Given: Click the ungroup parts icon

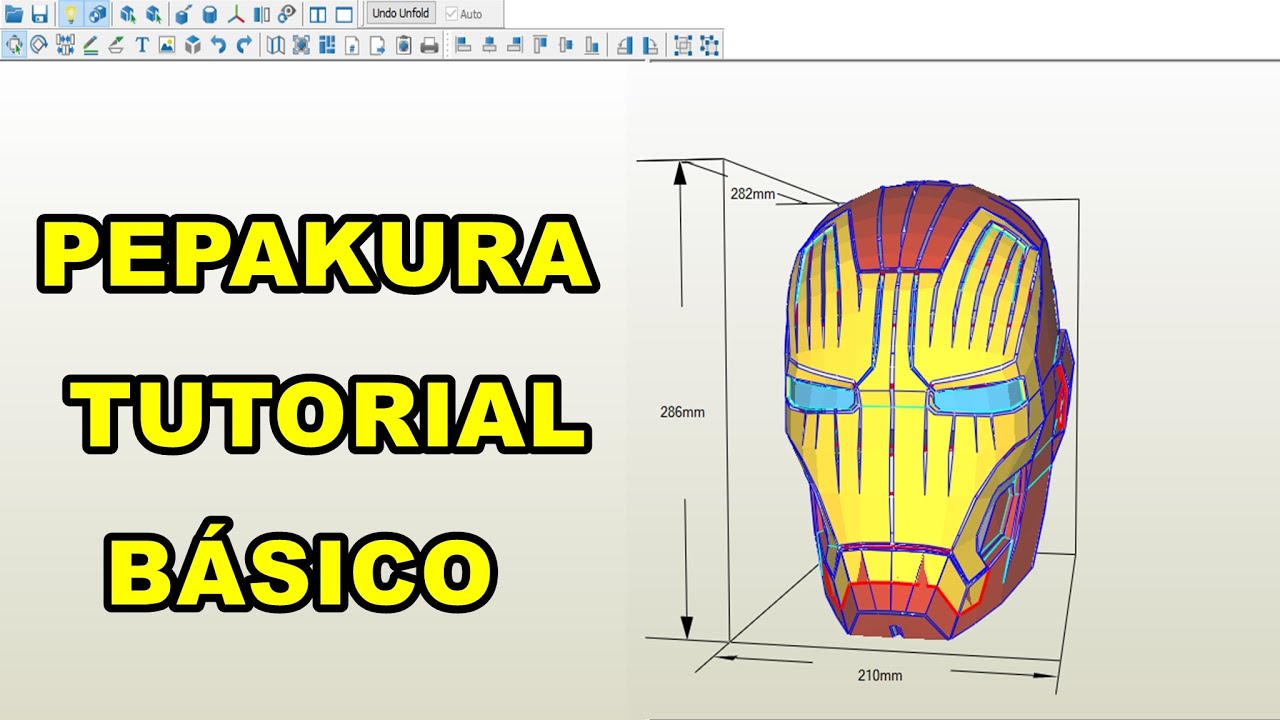Looking at the screenshot, I should tap(709, 44).
